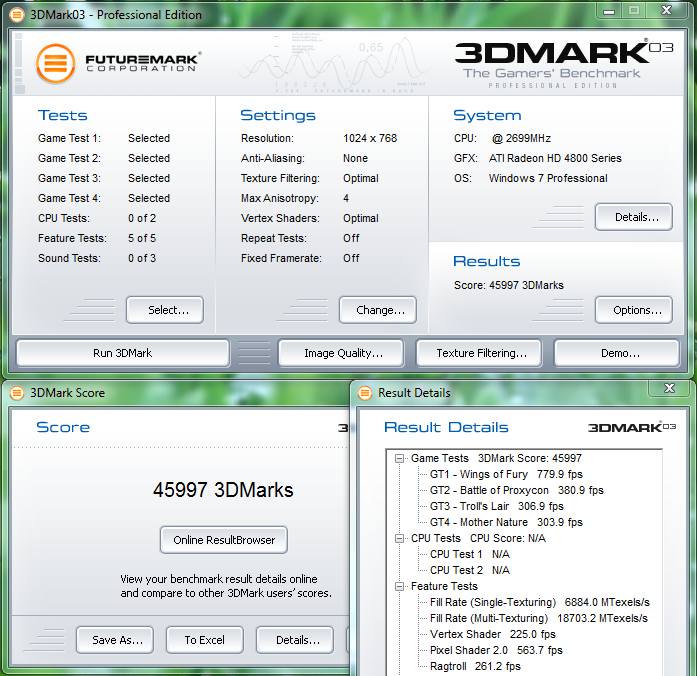This screenshot has width=697, height=676.
Task: Collapse the Feature Tests tree node
Action: point(400,586)
